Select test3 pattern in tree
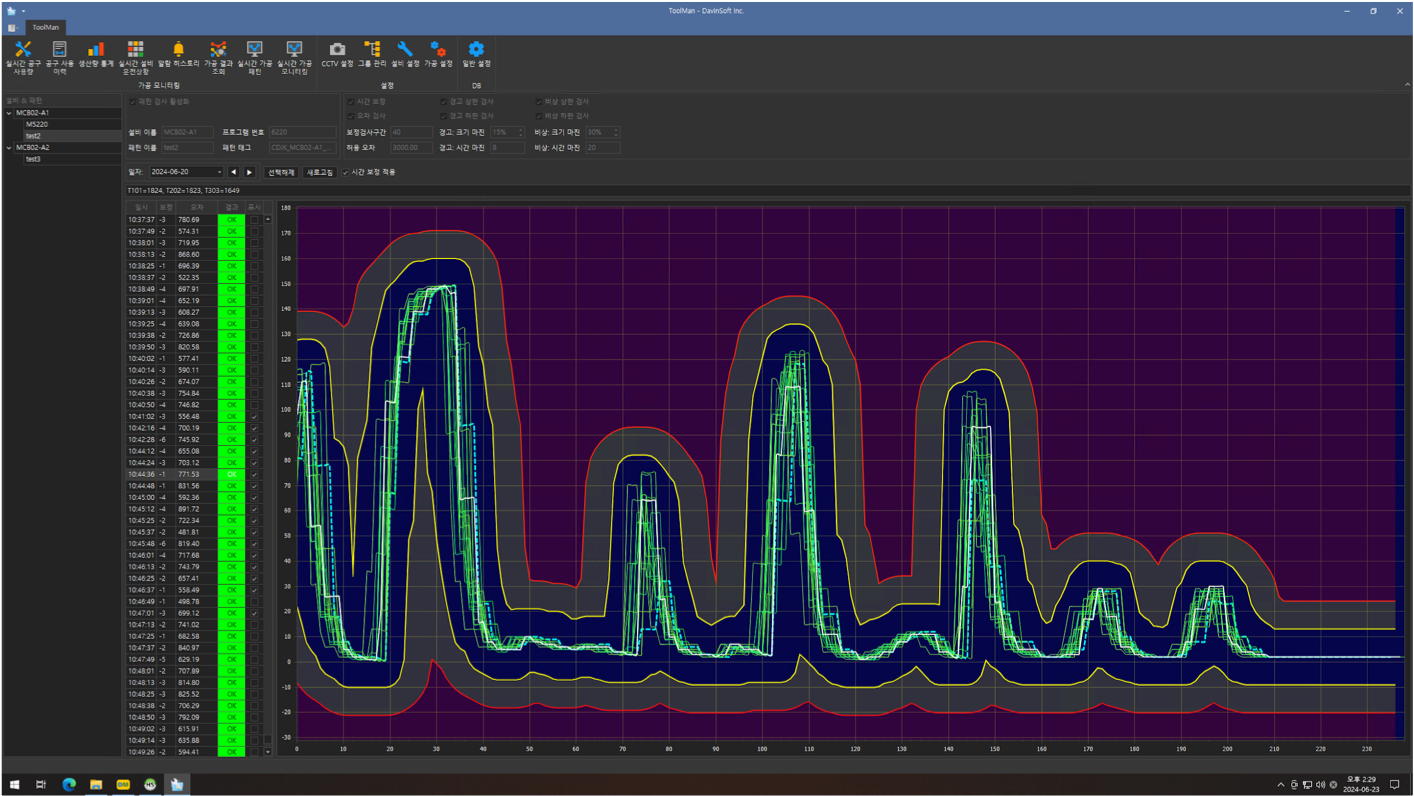 33,159
